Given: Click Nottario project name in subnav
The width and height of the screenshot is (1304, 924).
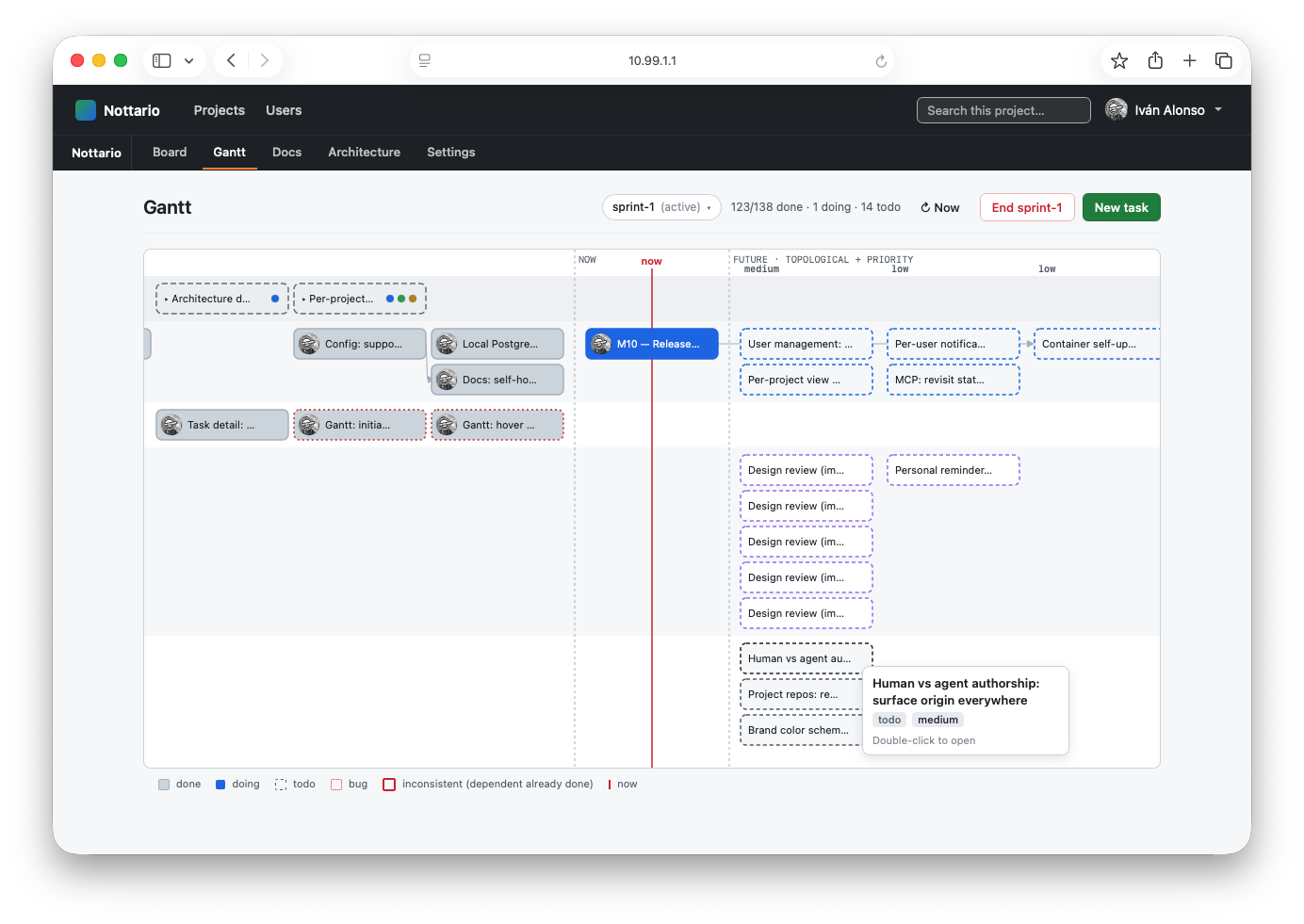Looking at the screenshot, I should click(x=96, y=153).
